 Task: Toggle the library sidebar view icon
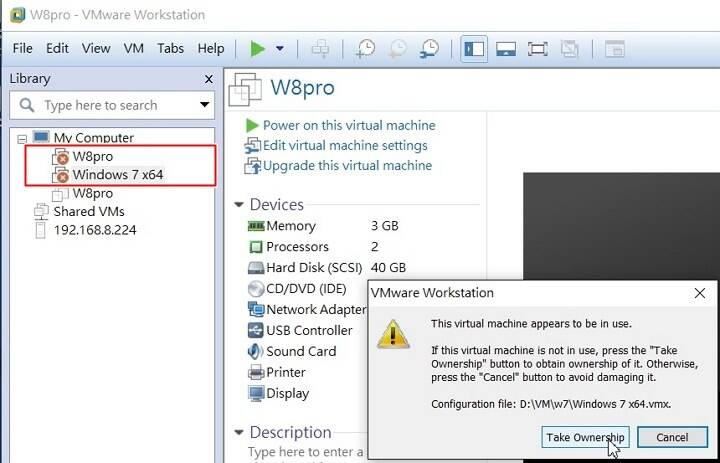pyautogui.click(x=474, y=49)
